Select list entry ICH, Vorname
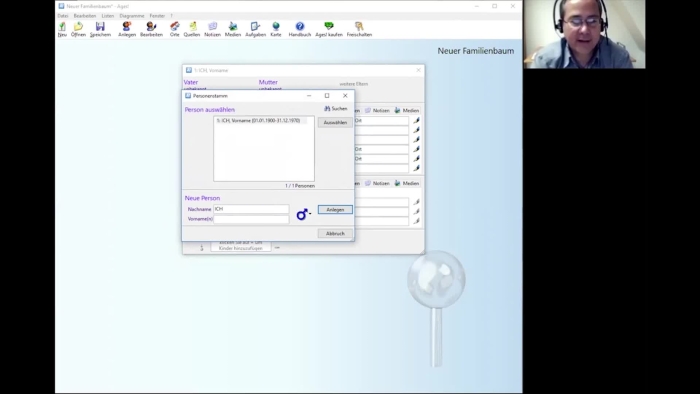 click(x=258, y=120)
